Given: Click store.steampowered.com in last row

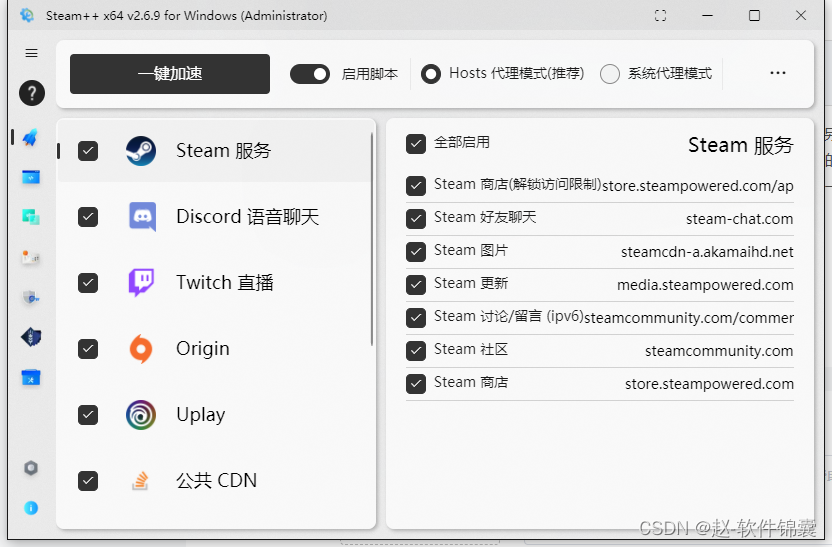Looking at the screenshot, I should pyautogui.click(x=709, y=384).
